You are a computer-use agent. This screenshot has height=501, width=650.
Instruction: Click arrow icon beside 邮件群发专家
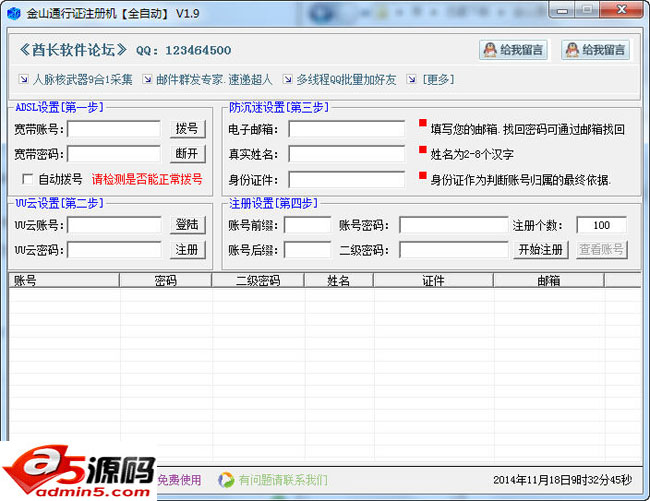pyautogui.click(x=147, y=79)
